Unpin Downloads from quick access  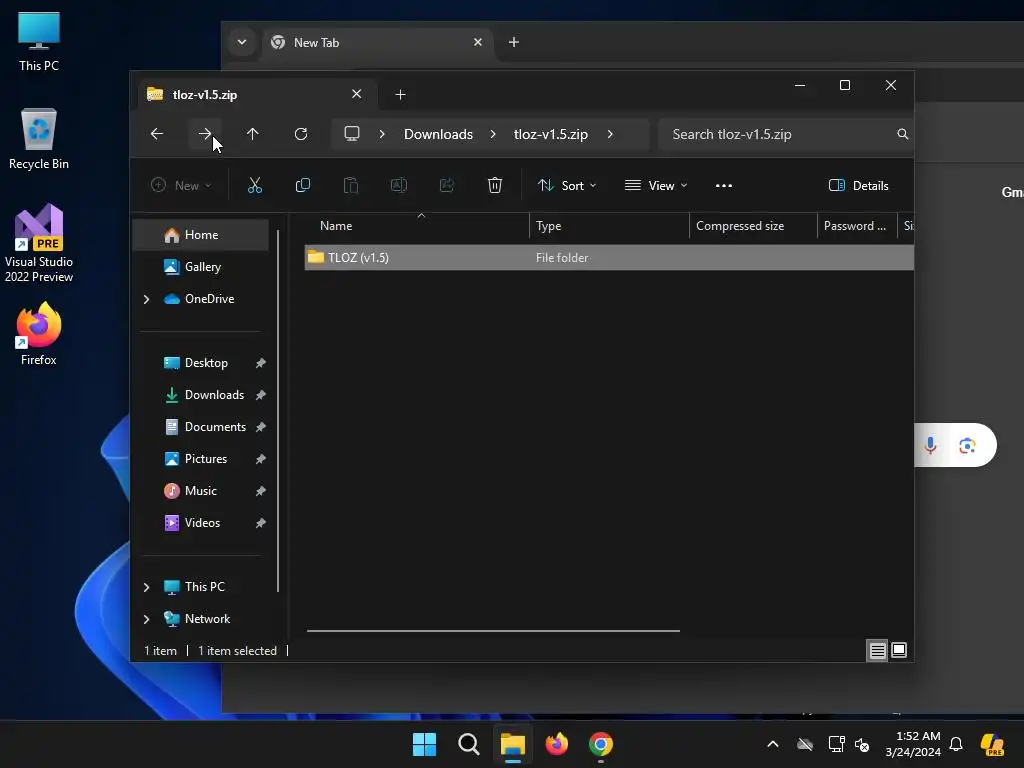pos(261,395)
